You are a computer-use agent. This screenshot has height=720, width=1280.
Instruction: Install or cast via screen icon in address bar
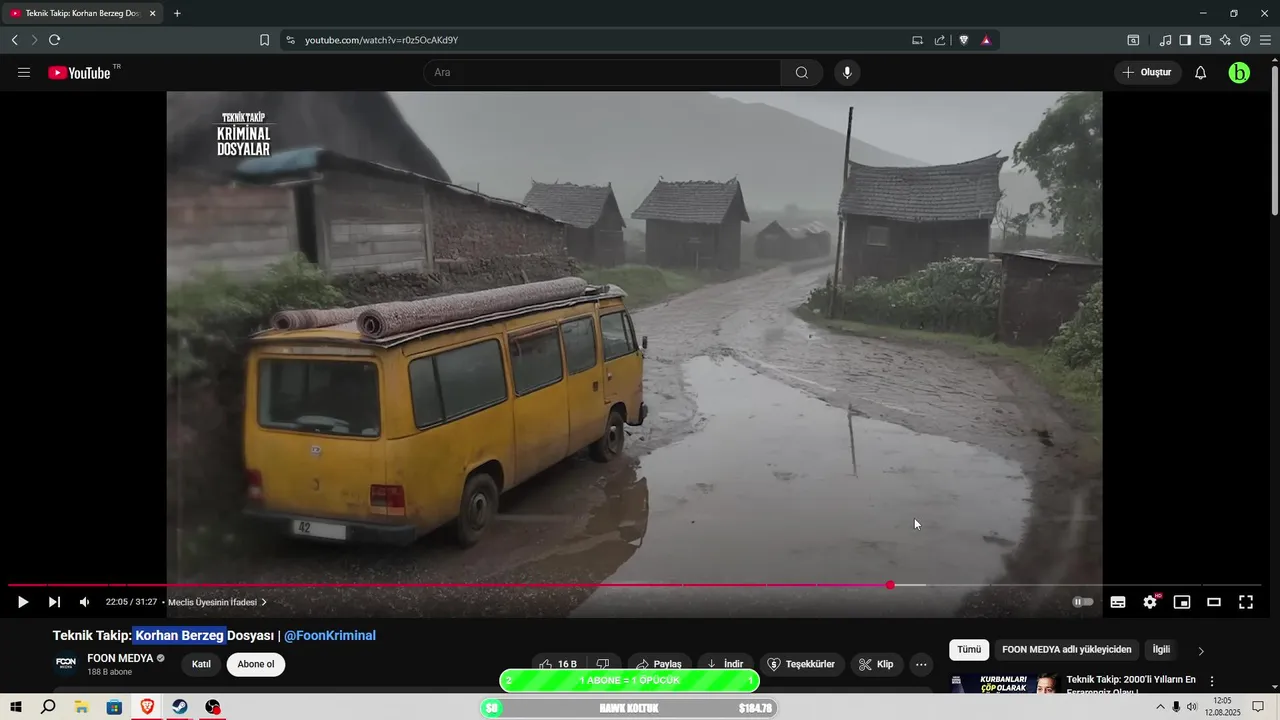[x=917, y=40]
